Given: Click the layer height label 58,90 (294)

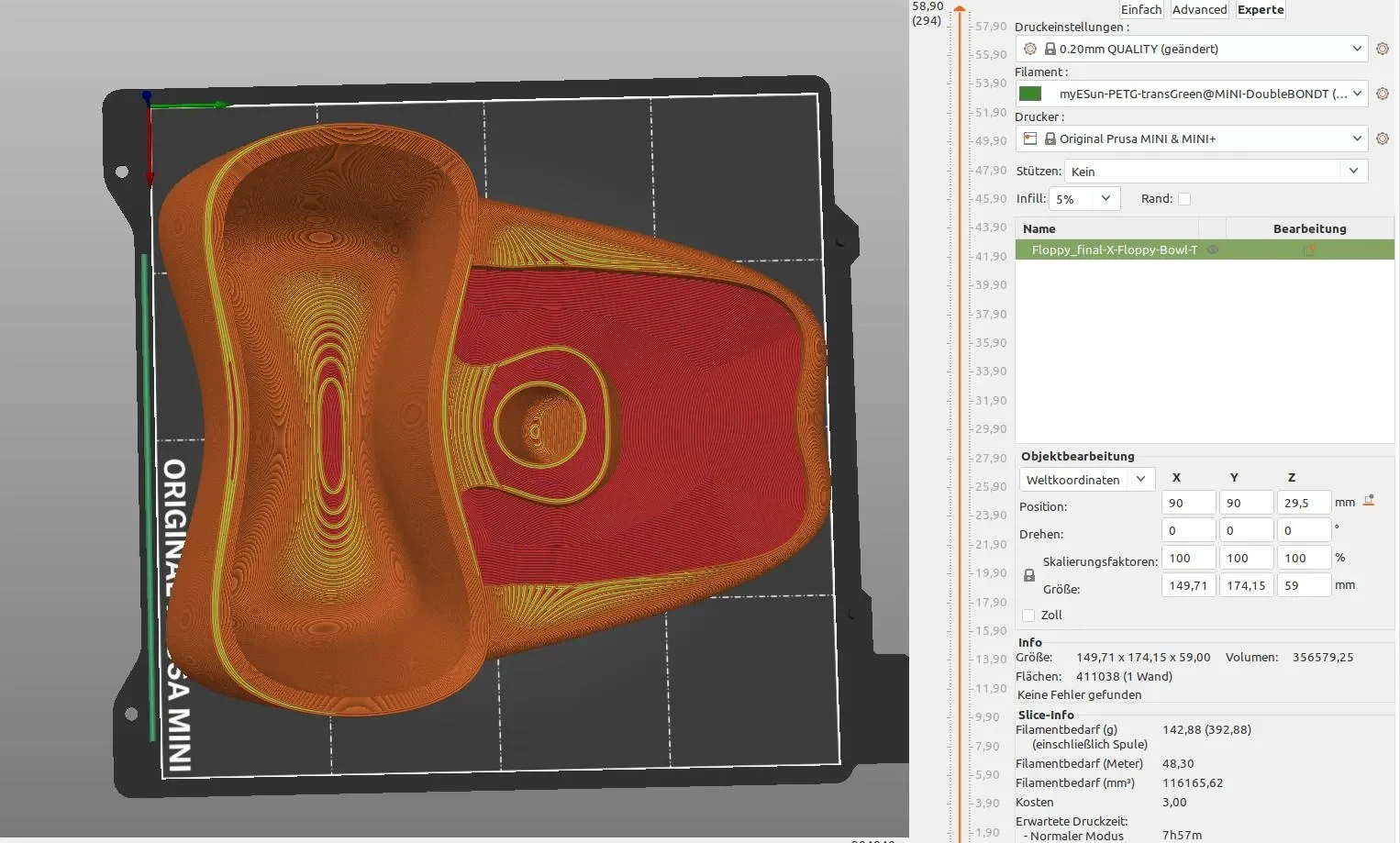Looking at the screenshot, I should [x=928, y=13].
